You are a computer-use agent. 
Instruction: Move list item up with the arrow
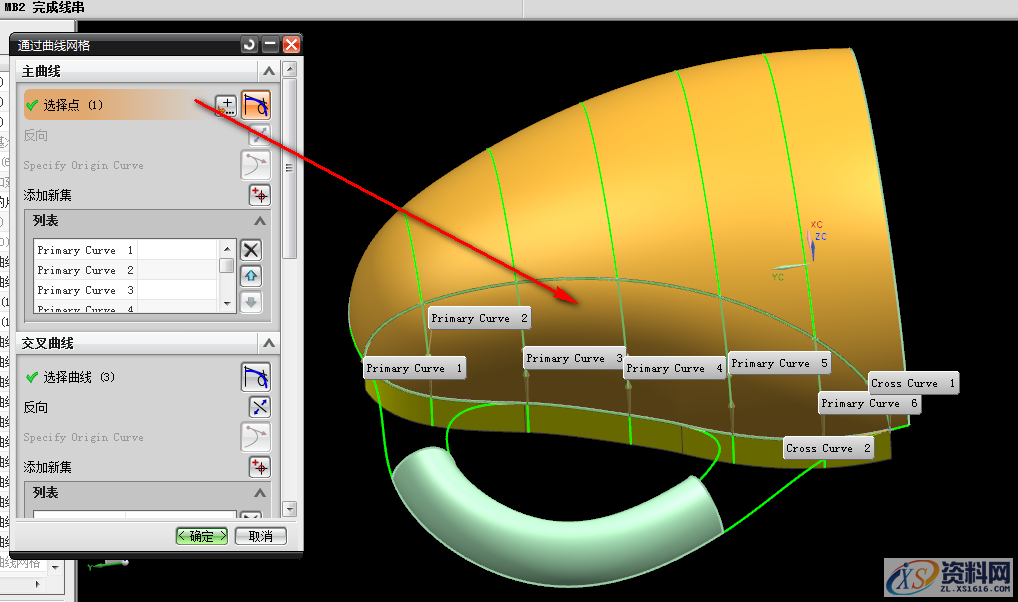click(251, 276)
